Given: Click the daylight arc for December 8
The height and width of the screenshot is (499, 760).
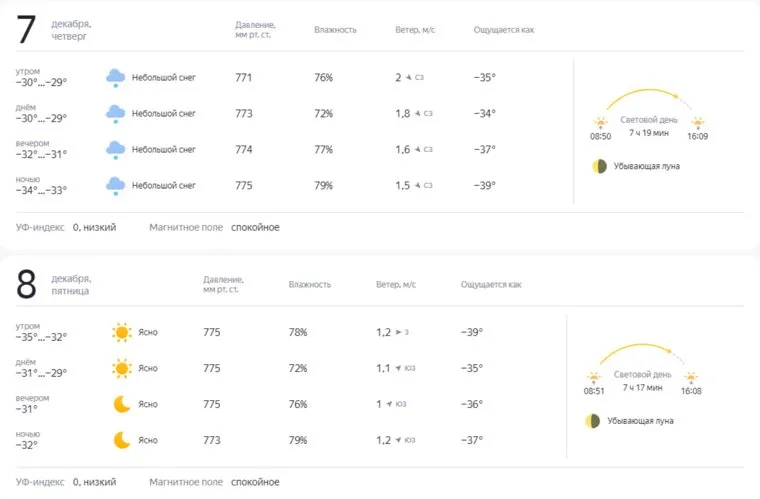Looking at the screenshot, I should coord(640,348).
